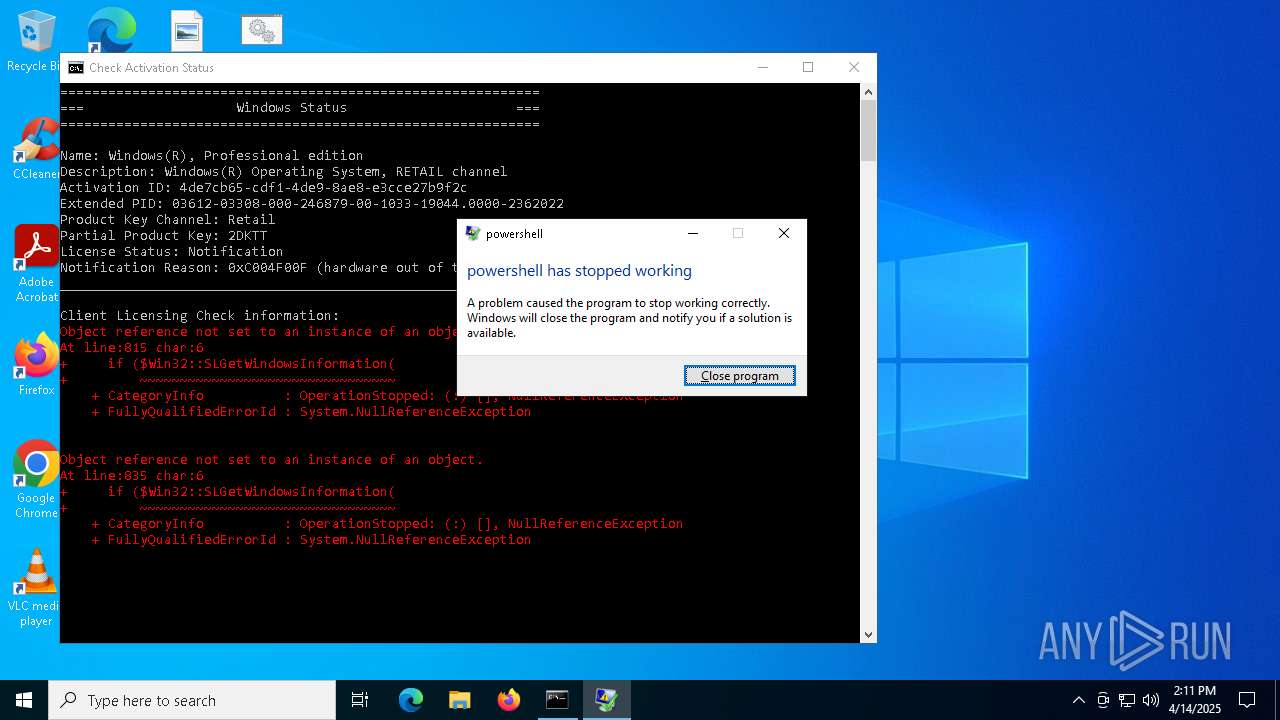The image size is (1280, 720).
Task: Select the CCleaner desktop shortcut
Action: 36,150
